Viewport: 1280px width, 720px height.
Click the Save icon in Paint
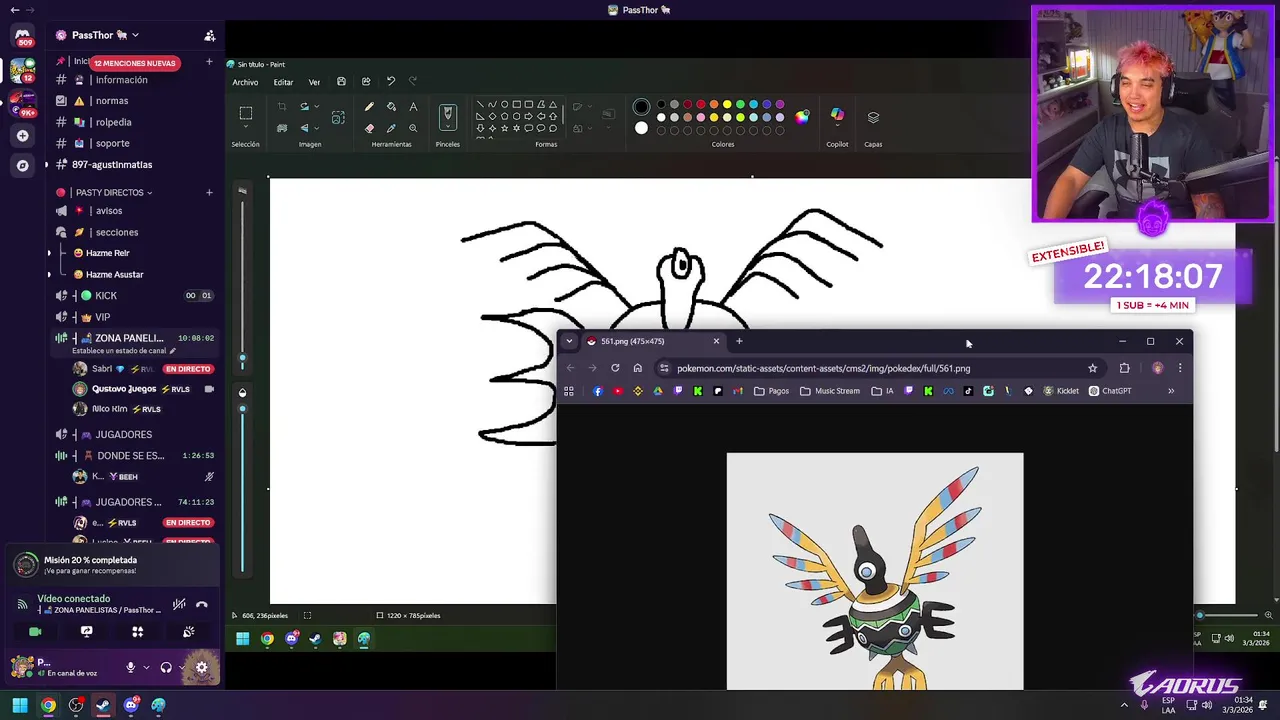point(341,82)
